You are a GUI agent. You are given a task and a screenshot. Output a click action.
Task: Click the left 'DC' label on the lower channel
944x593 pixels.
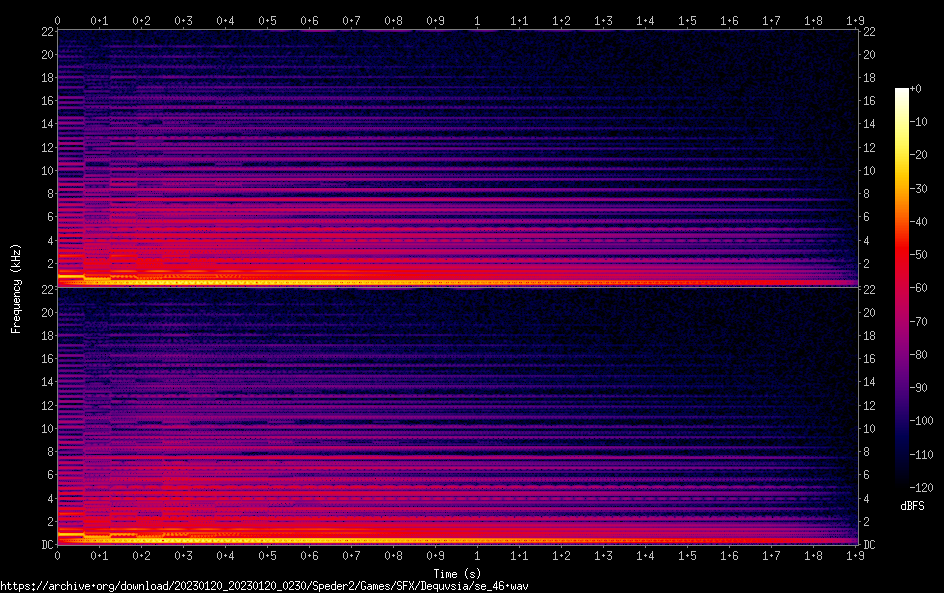(46, 545)
